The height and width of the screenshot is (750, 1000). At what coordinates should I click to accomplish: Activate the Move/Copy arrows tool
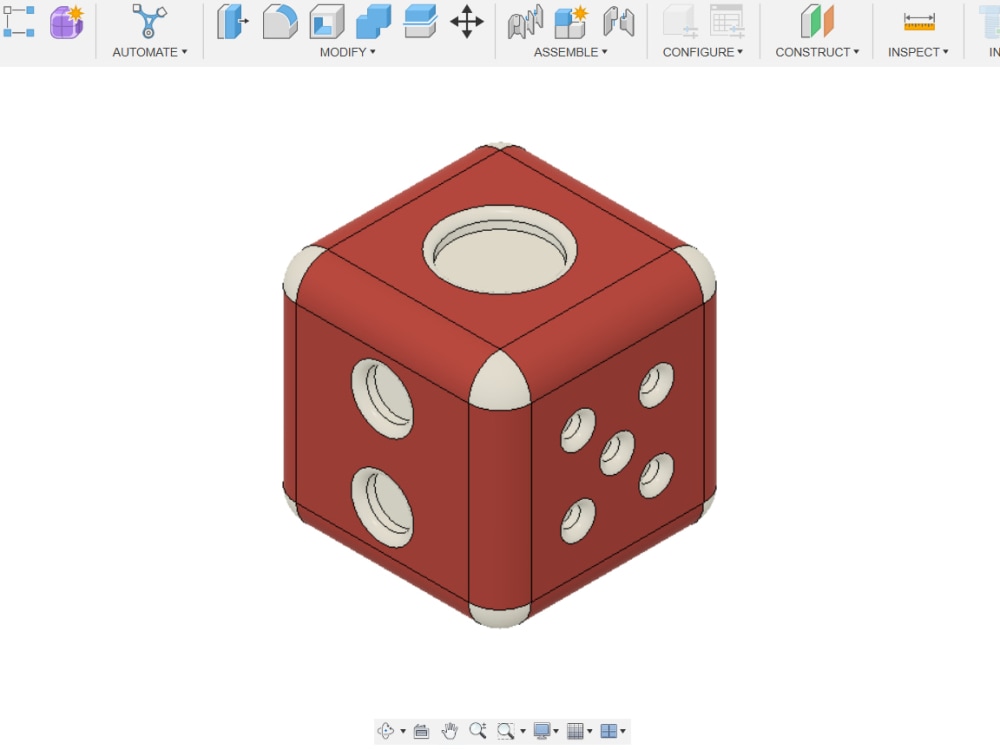(467, 22)
